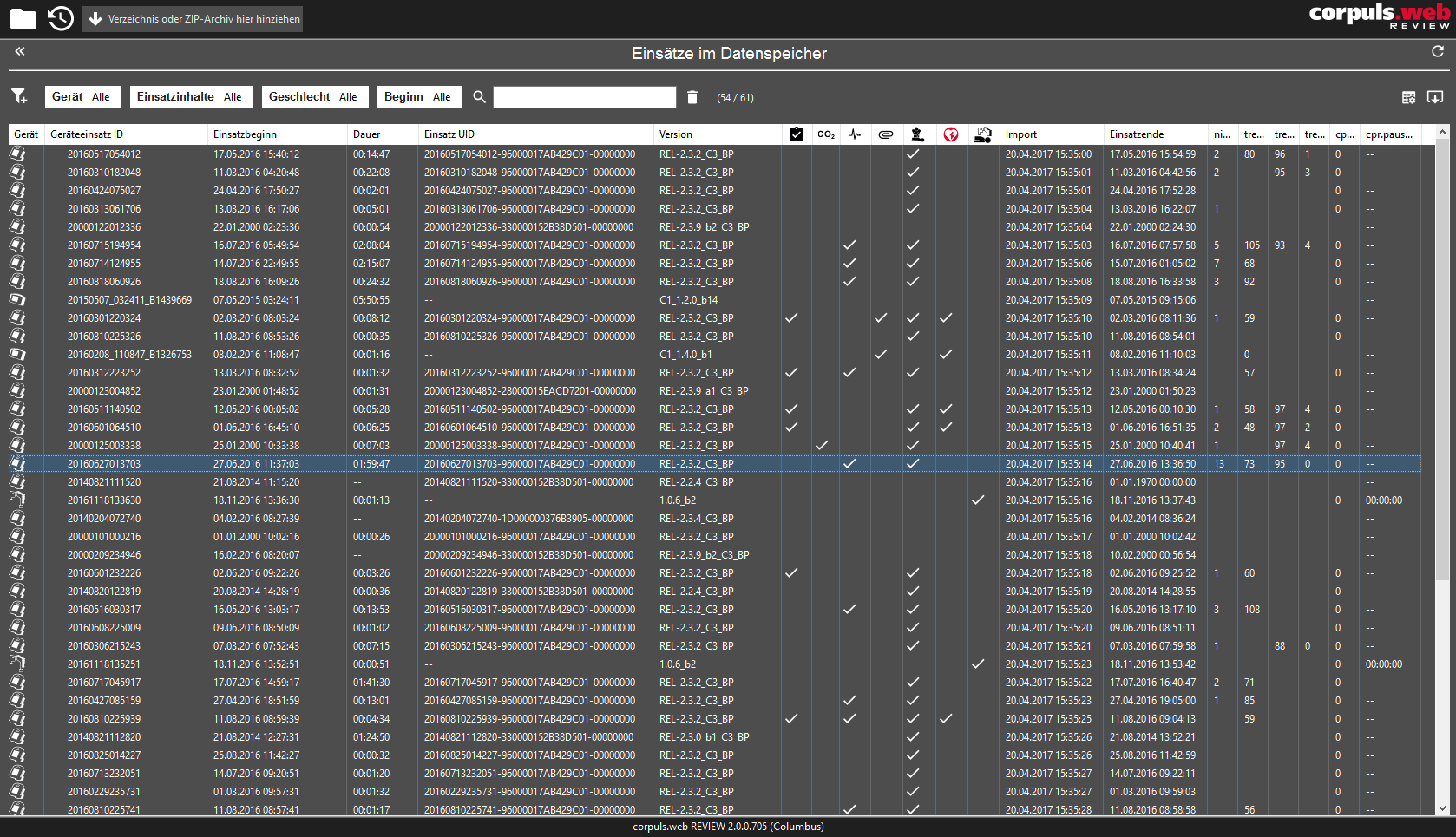Click the add filter funnel icon
The image size is (1456, 837).
[19, 96]
